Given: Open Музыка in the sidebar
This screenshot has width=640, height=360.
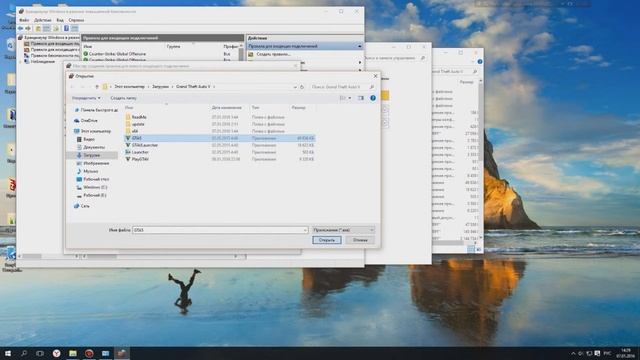Looking at the screenshot, I should (88, 171).
